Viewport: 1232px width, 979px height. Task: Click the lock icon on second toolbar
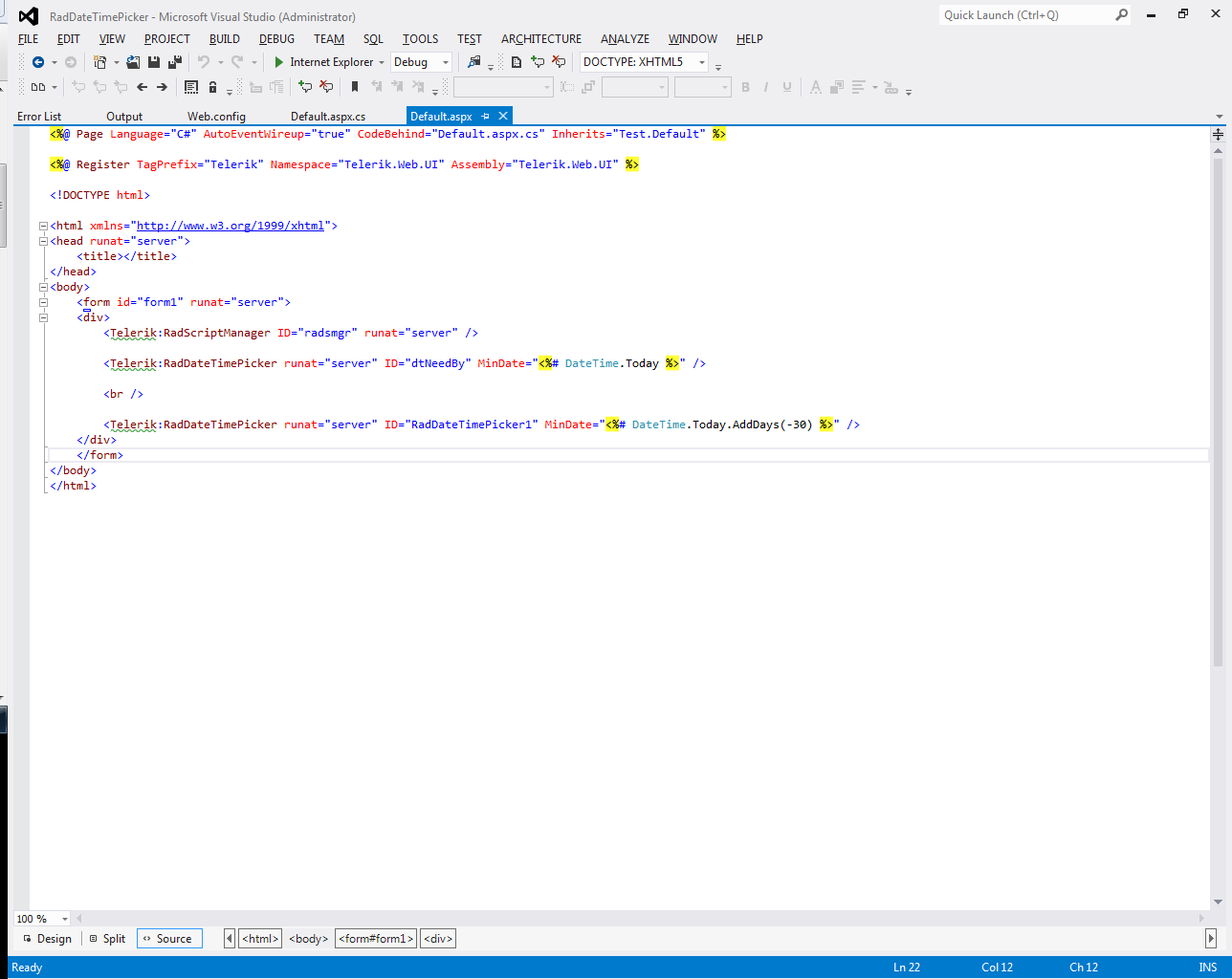(x=212, y=87)
